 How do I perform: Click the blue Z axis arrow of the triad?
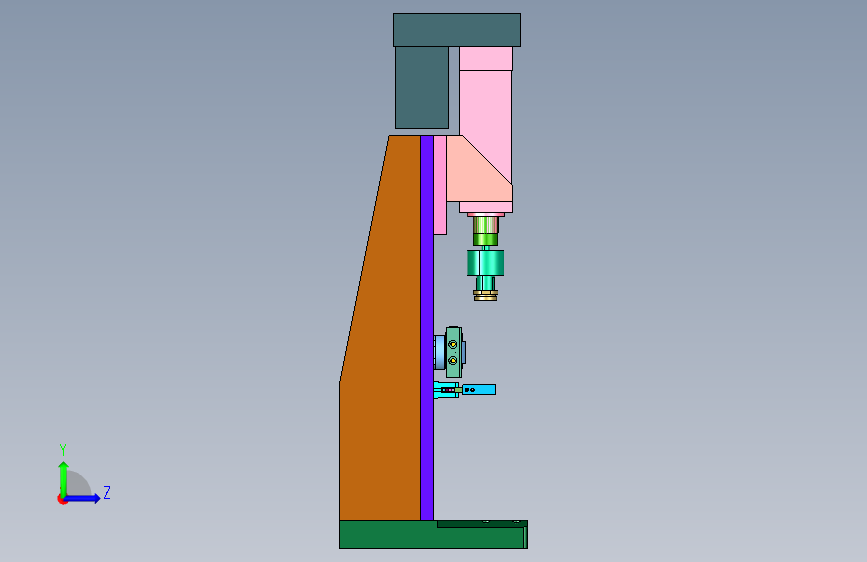pyautogui.click(x=83, y=498)
